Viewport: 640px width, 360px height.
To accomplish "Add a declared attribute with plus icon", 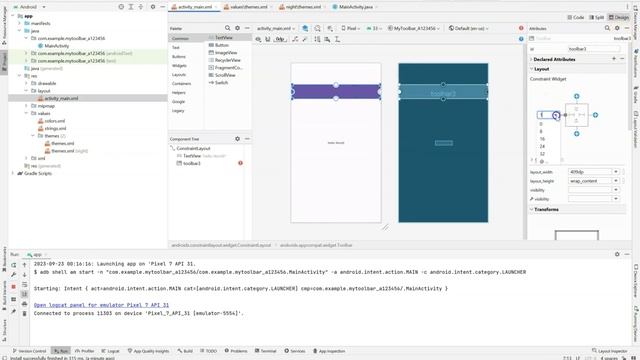I will [613, 59].
